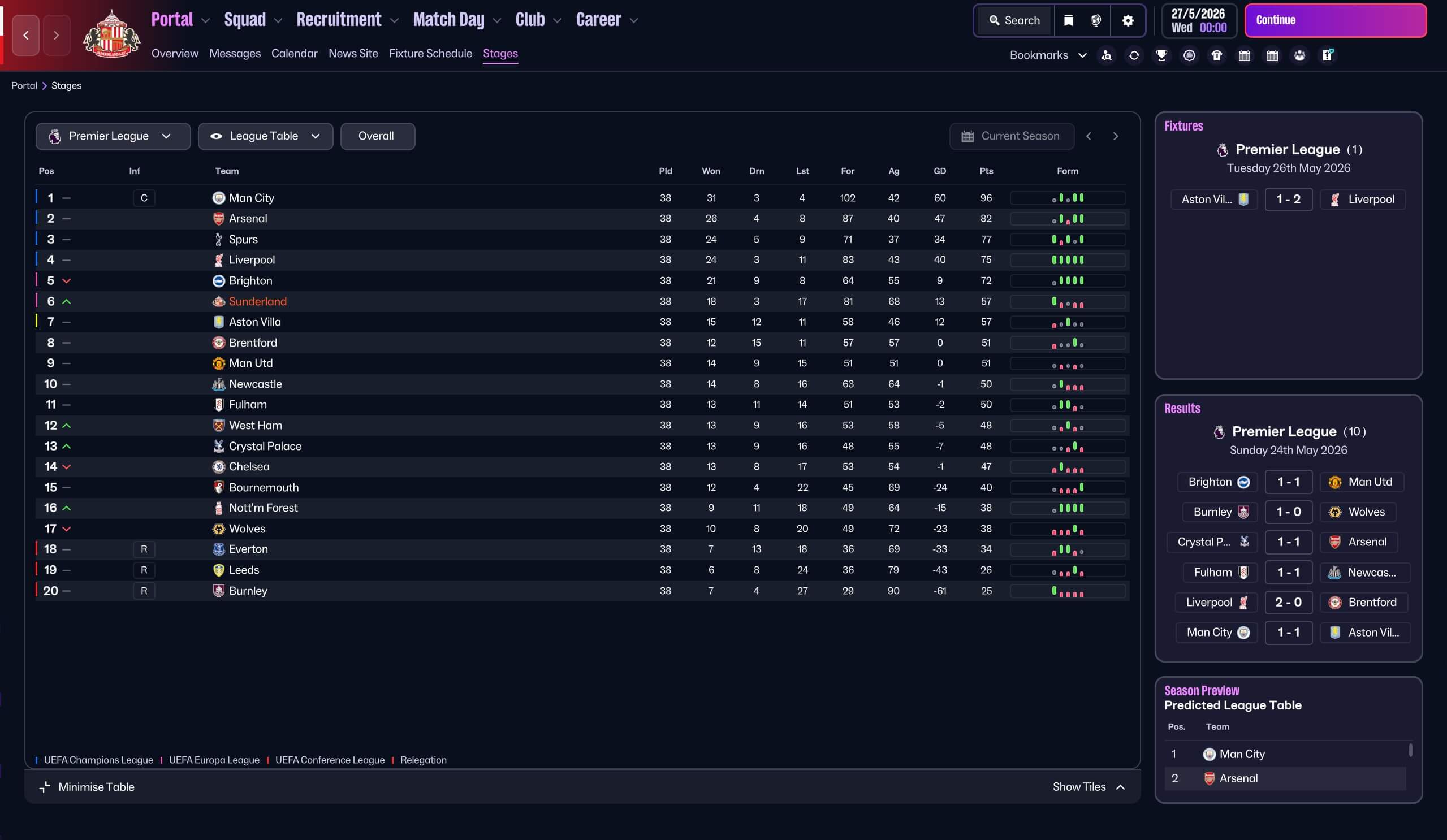Open Sunderland team link in table
This screenshot has height=840, width=1447.
point(257,301)
